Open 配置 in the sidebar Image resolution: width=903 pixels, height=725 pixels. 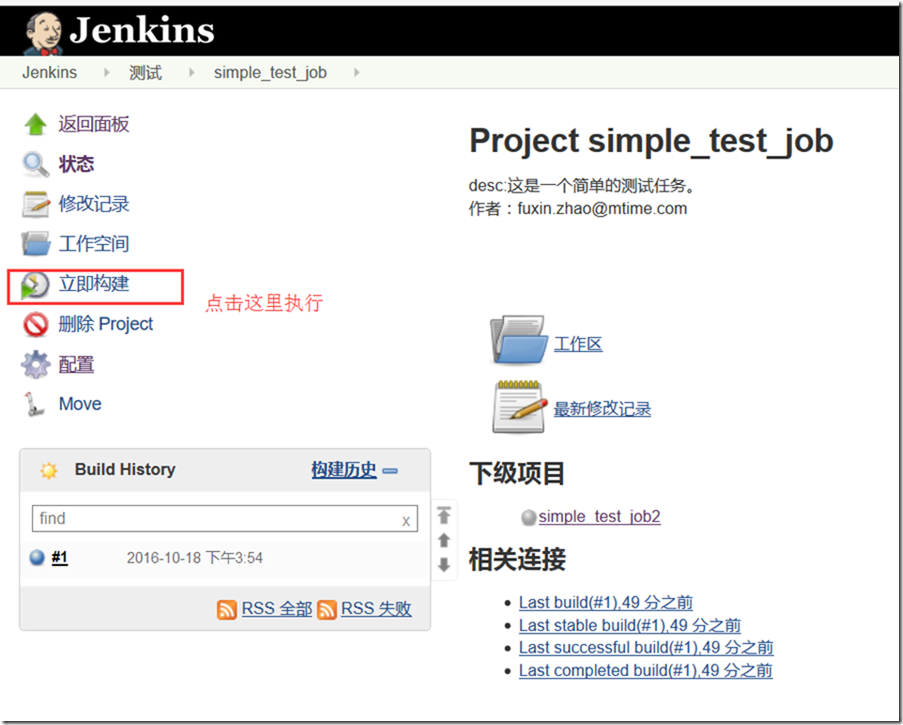(76, 365)
